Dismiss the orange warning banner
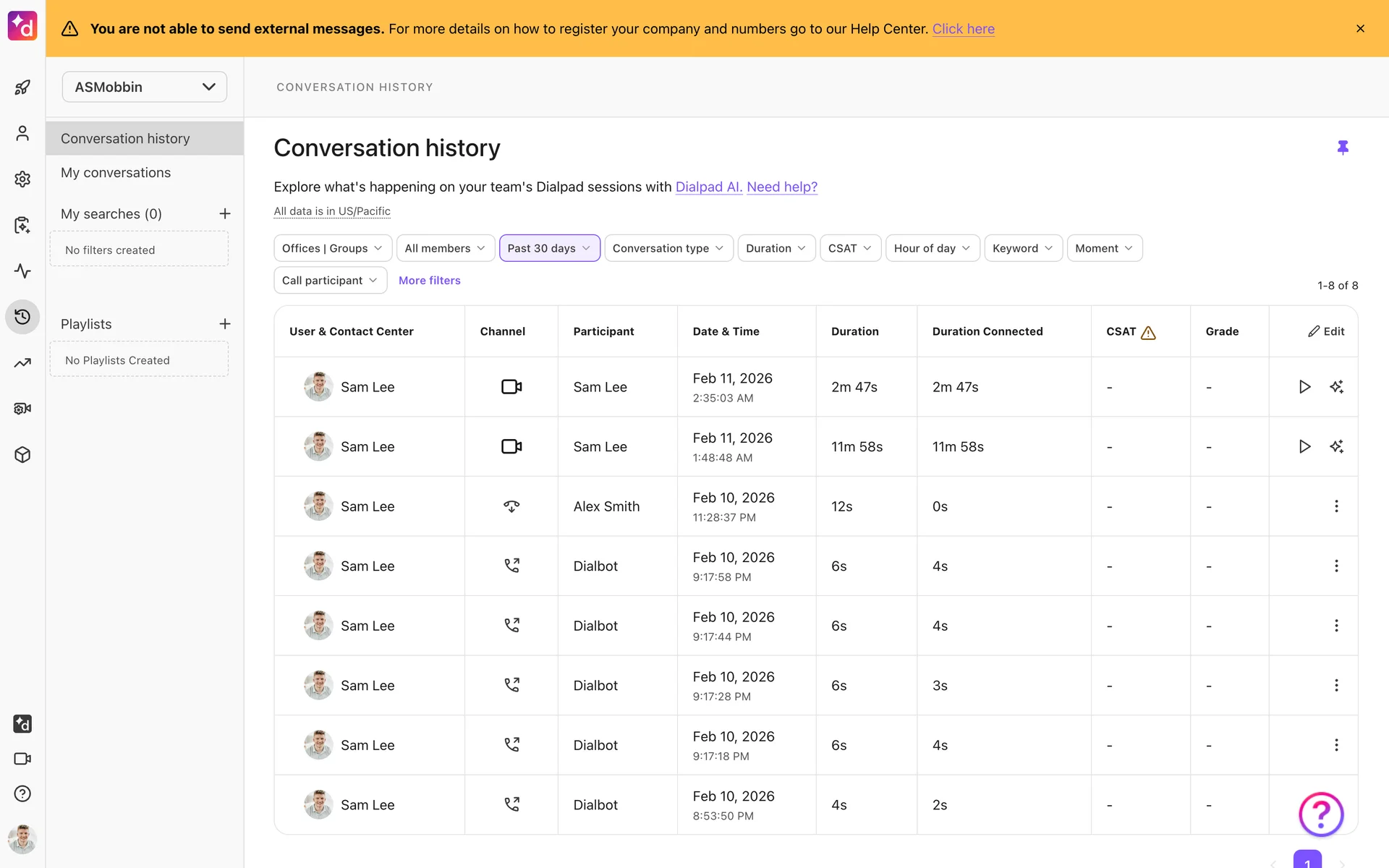This screenshot has width=1389, height=868. [x=1360, y=29]
